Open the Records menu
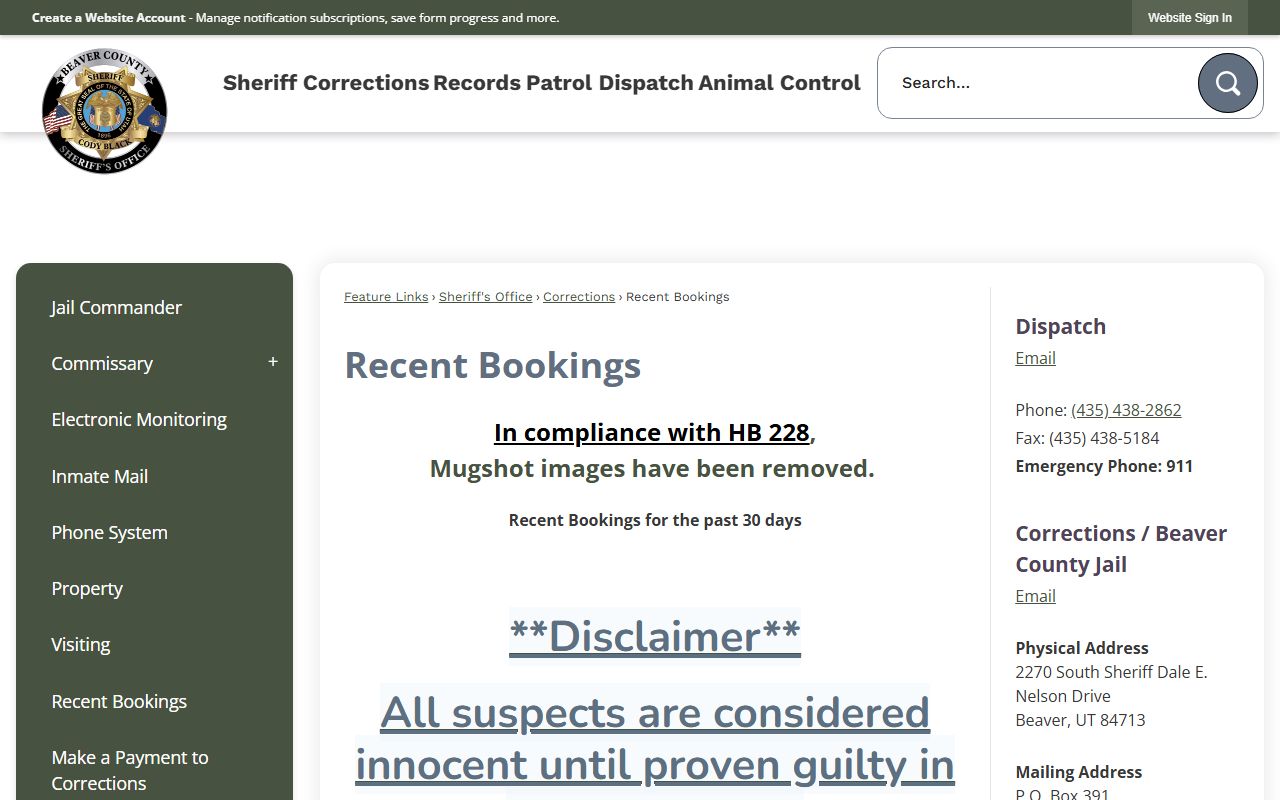The width and height of the screenshot is (1280, 800). (477, 83)
